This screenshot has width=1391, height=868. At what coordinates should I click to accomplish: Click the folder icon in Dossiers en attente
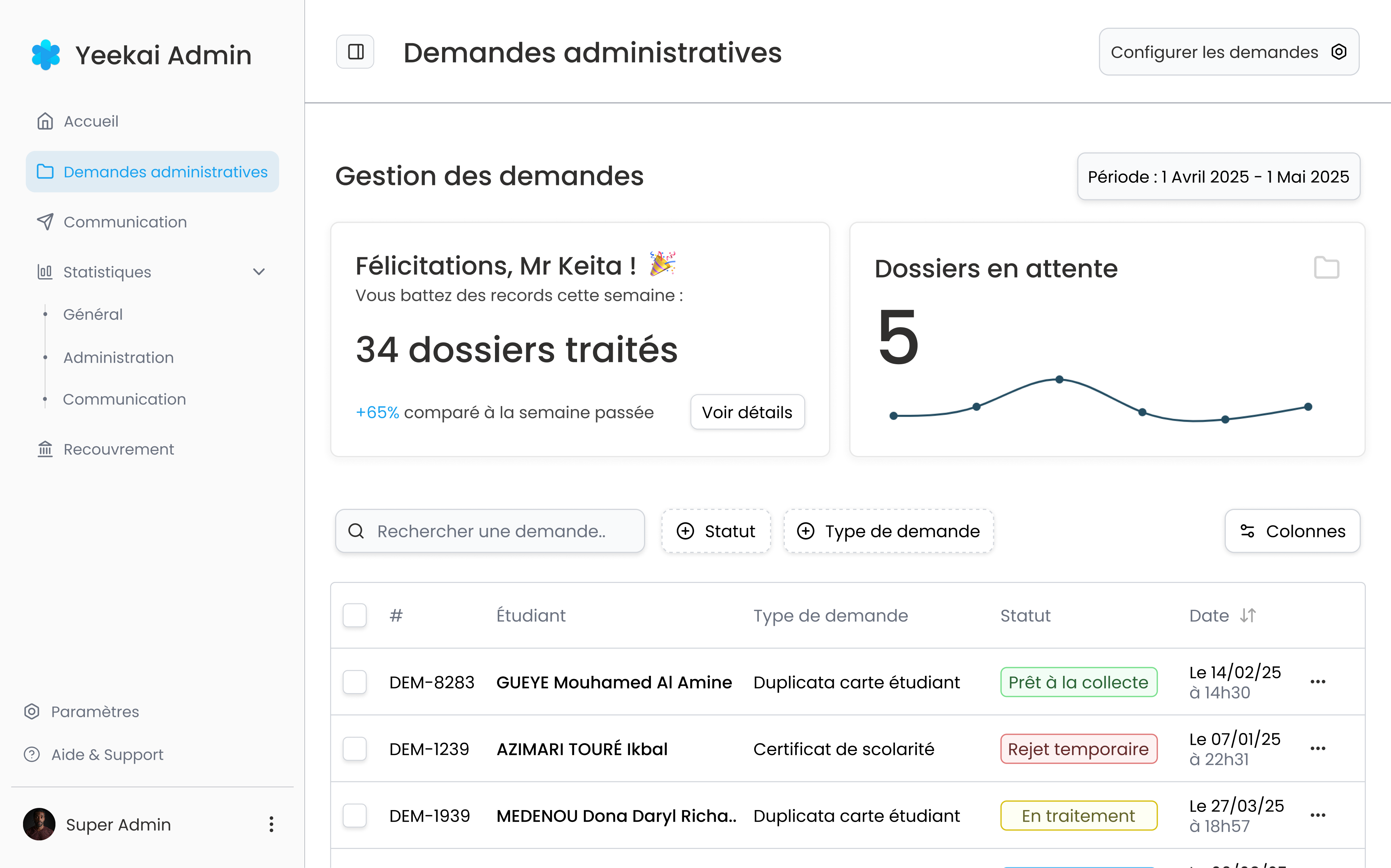[x=1326, y=268]
